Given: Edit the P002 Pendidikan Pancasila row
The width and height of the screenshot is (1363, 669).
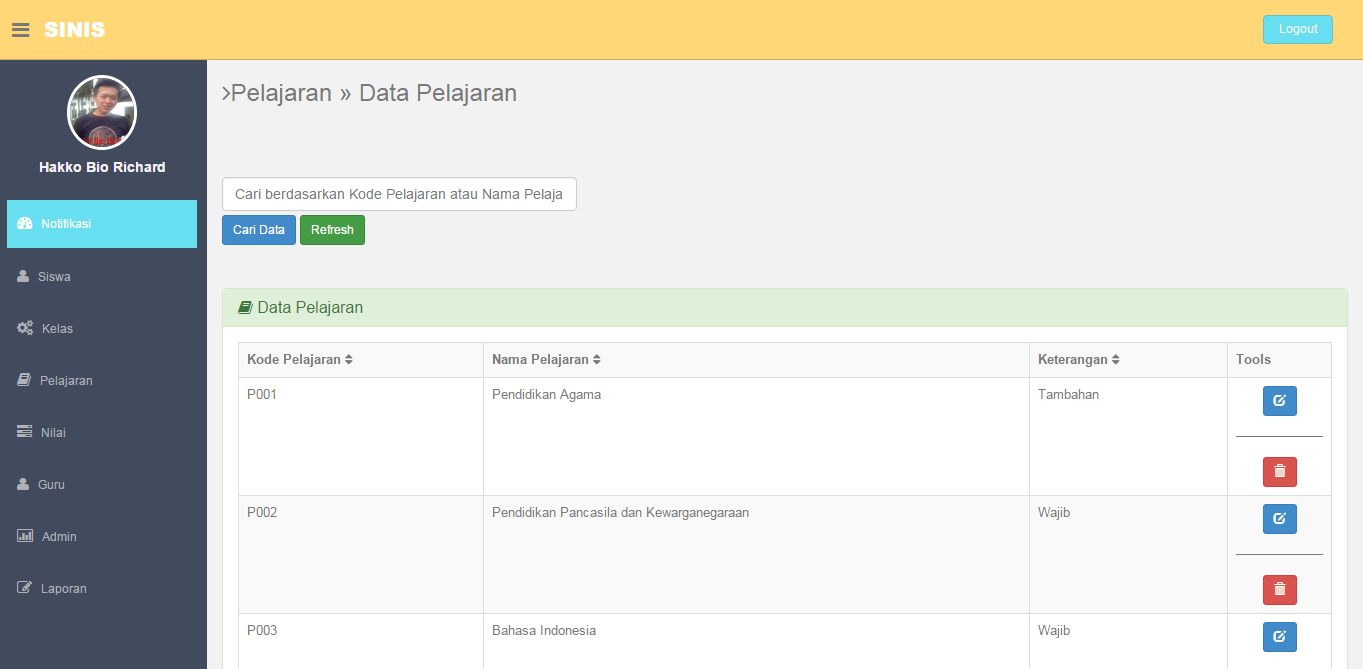Looking at the screenshot, I should 1280,519.
